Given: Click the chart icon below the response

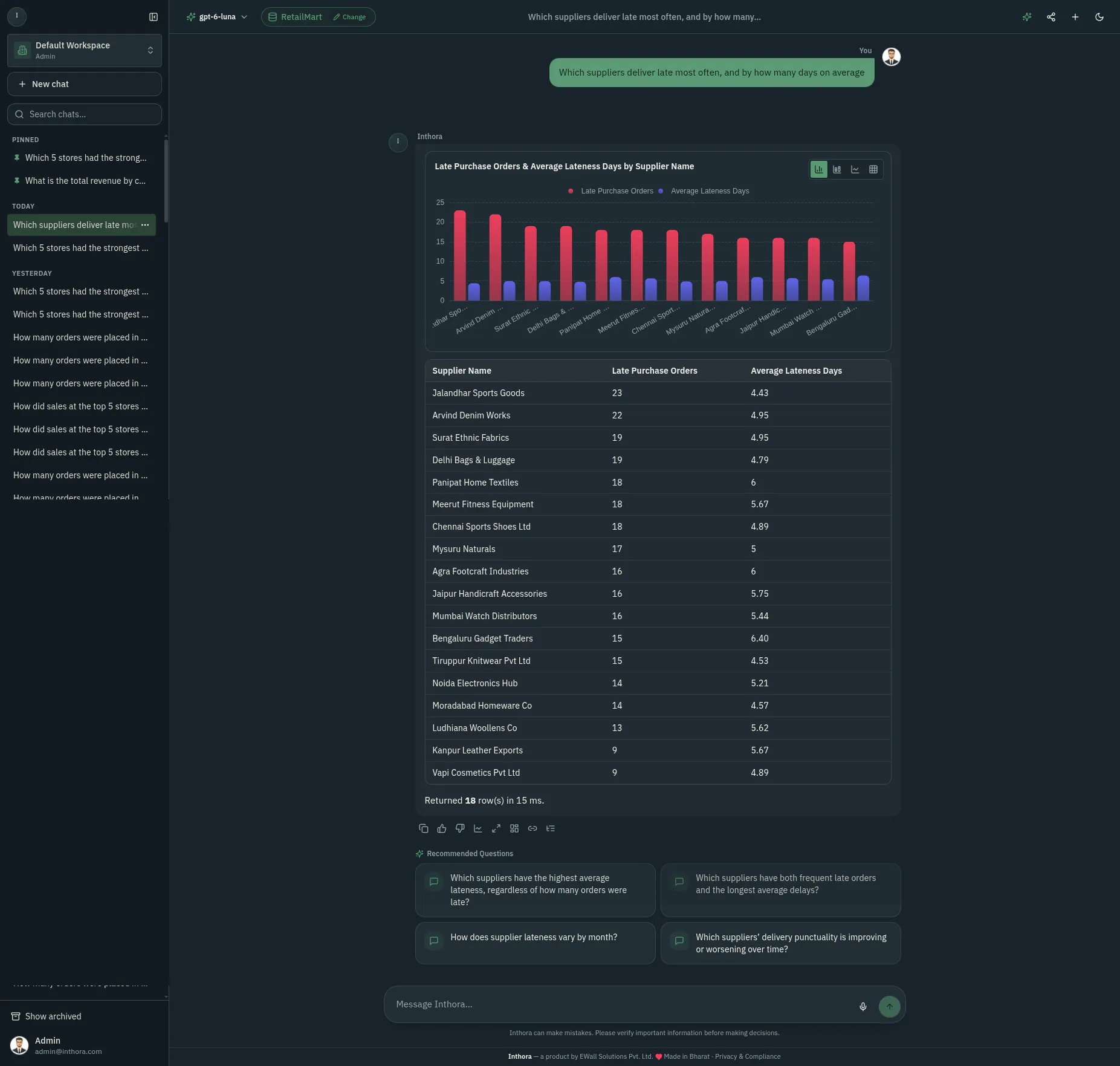Looking at the screenshot, I should (478, 828).
